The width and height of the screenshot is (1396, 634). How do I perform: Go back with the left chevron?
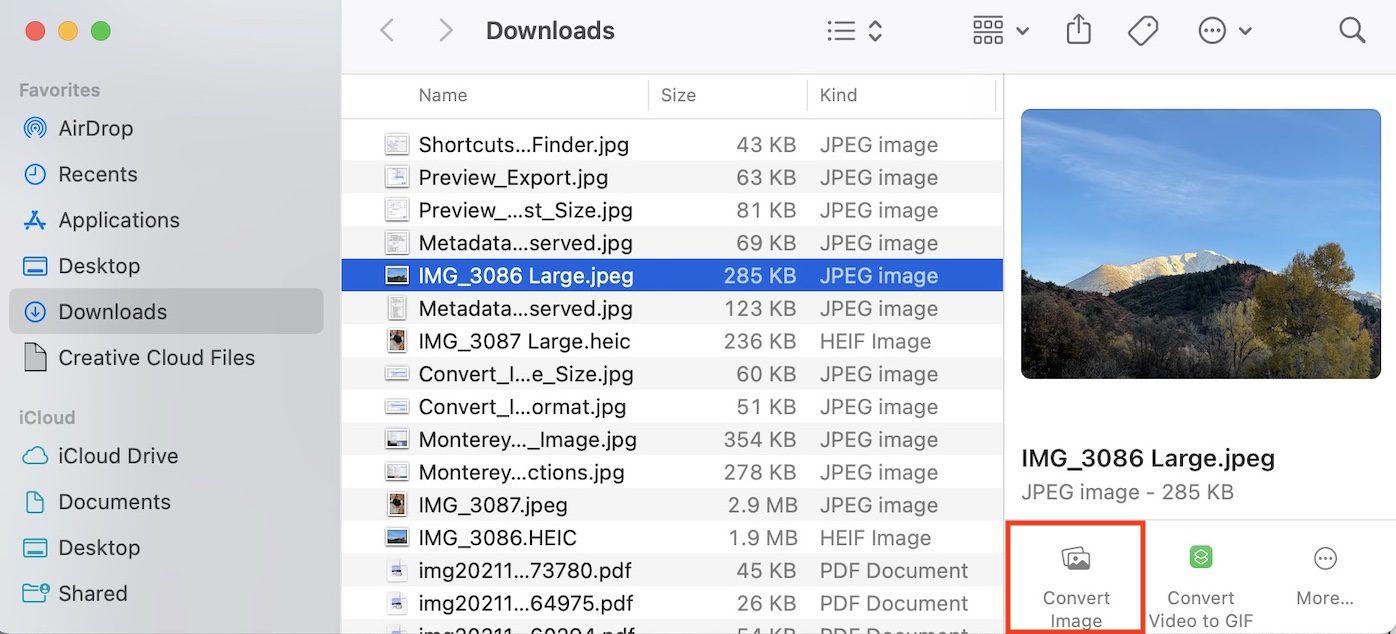coord(387,31)
